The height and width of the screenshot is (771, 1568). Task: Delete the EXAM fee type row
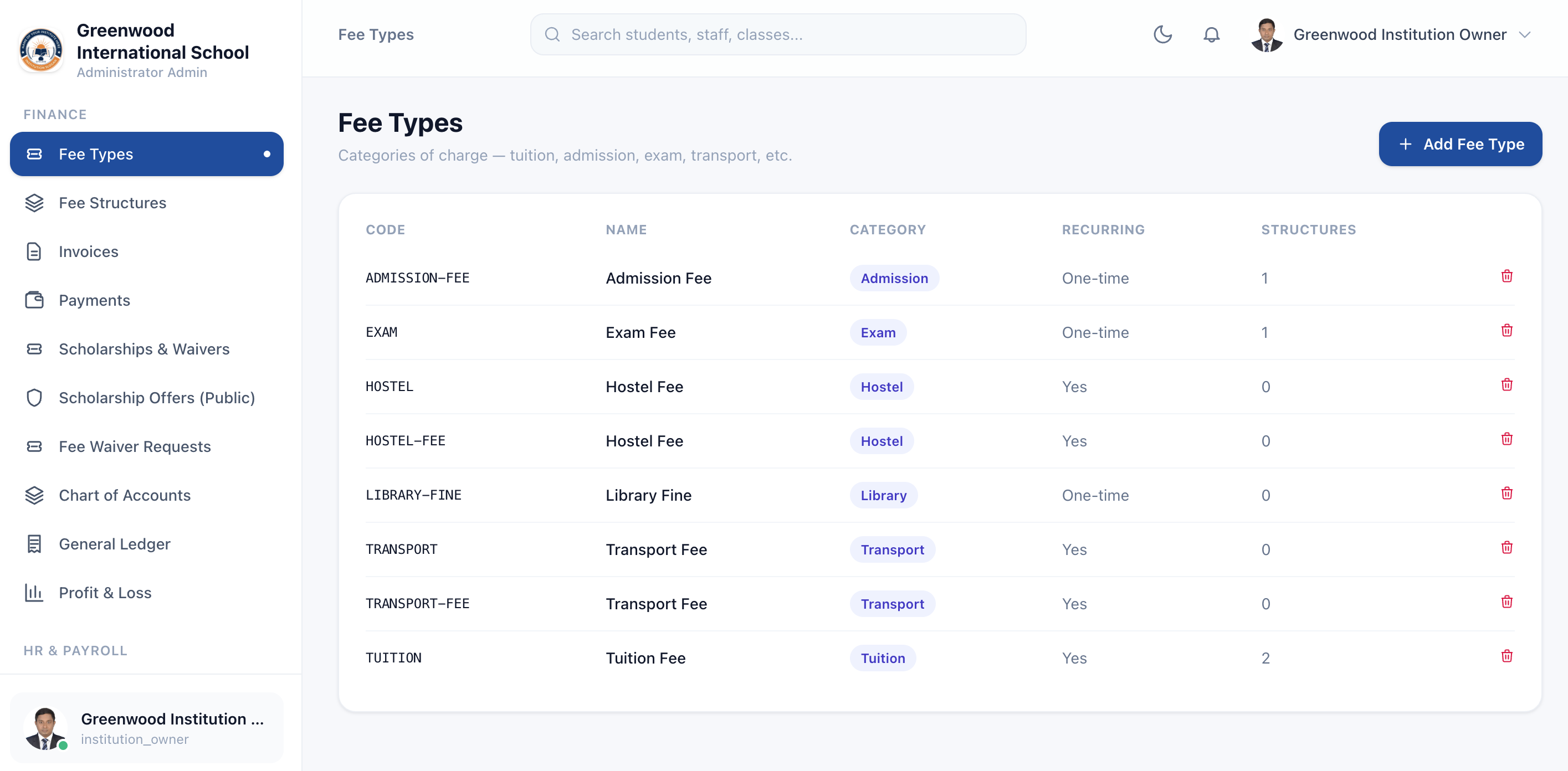[x=1506, y=331]
